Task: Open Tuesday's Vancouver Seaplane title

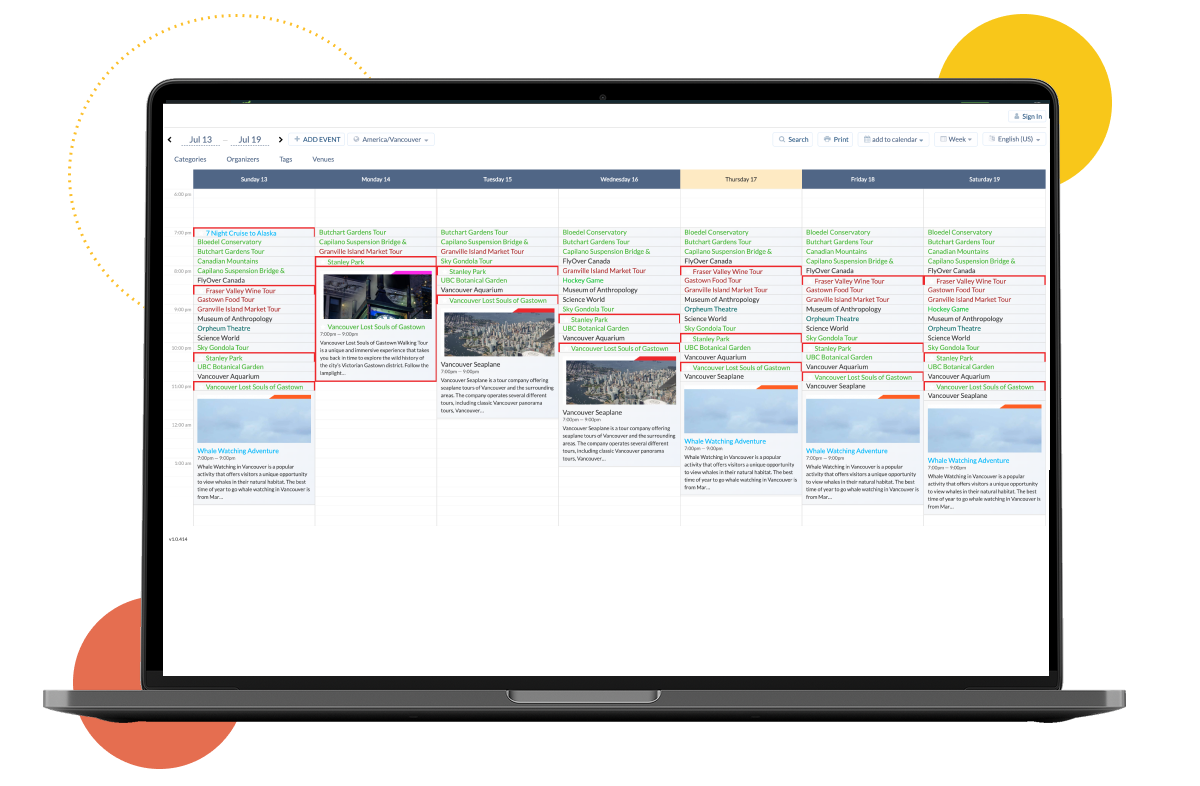Action: point(471,365)
